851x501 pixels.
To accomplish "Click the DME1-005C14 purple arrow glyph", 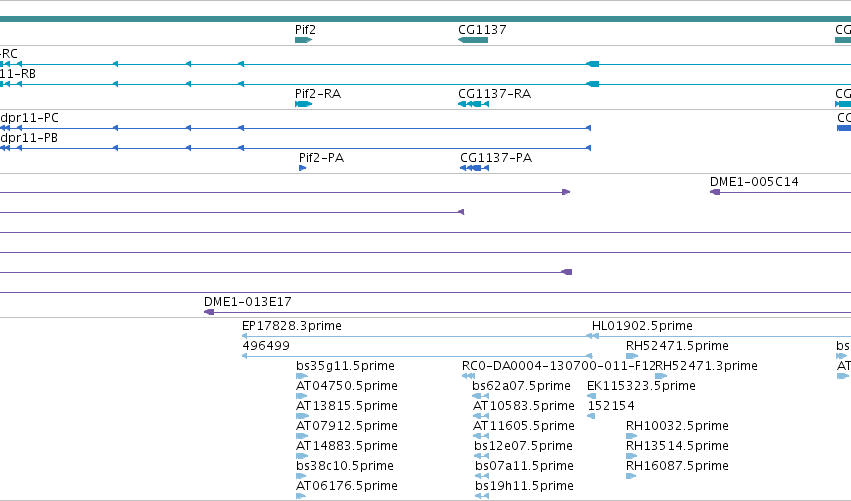I will click(715, 192).
